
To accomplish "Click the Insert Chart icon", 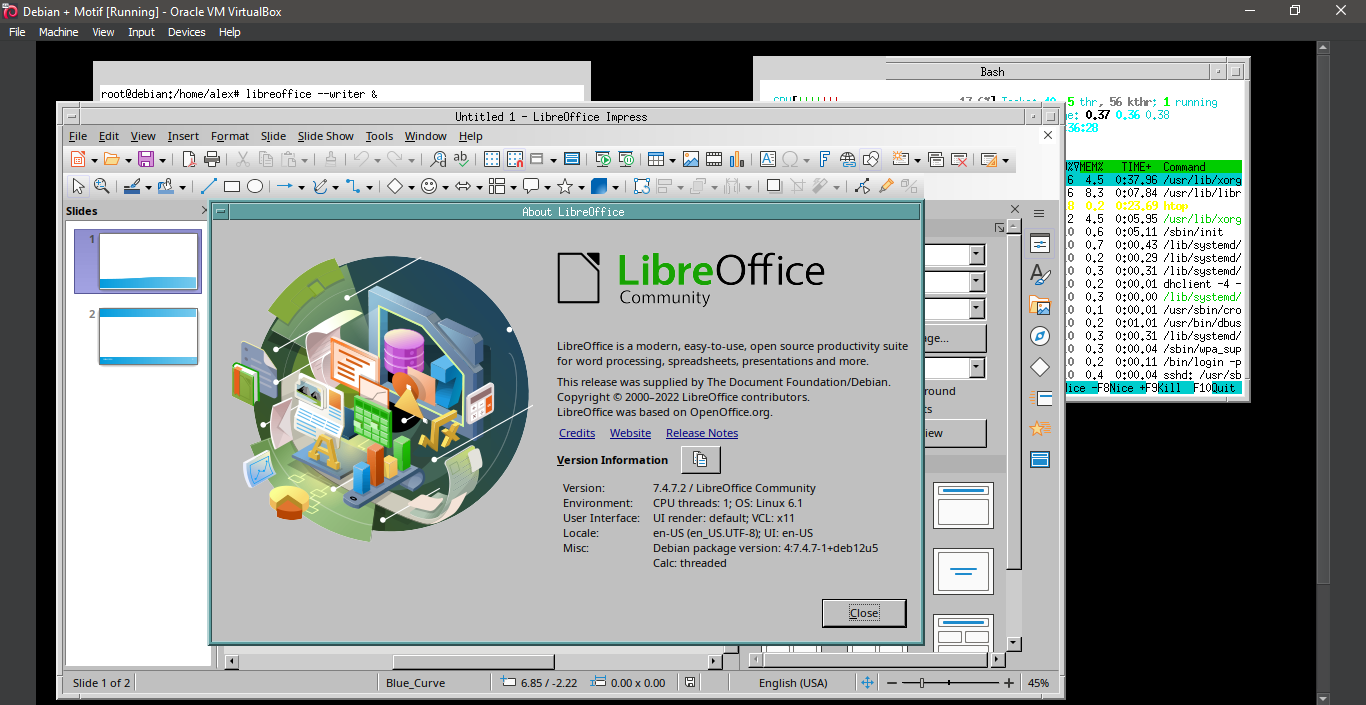I will coord(738,159).
